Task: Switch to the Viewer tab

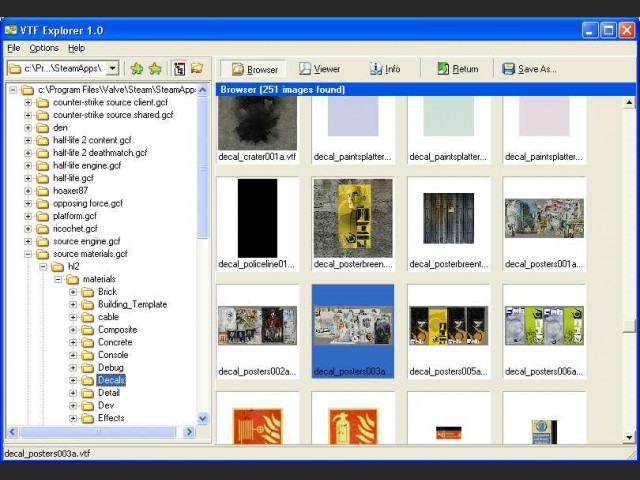Action: 319,69
